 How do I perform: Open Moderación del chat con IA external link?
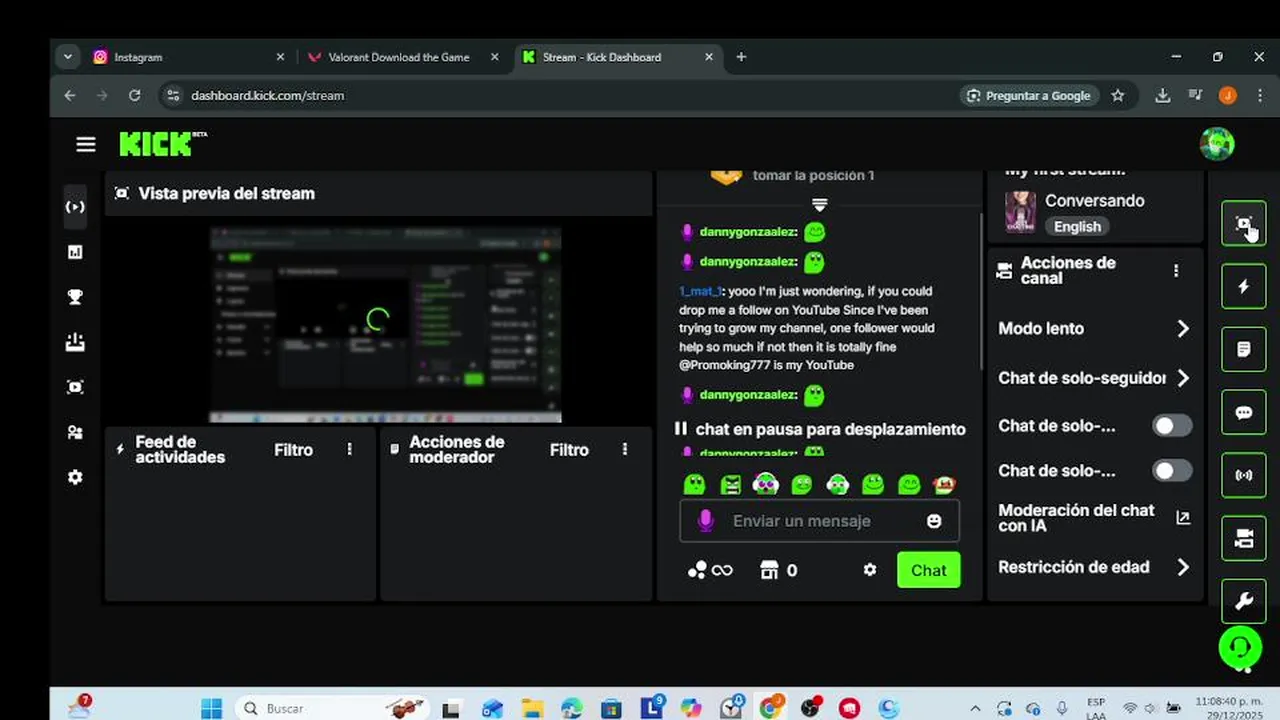point(1183,517)
